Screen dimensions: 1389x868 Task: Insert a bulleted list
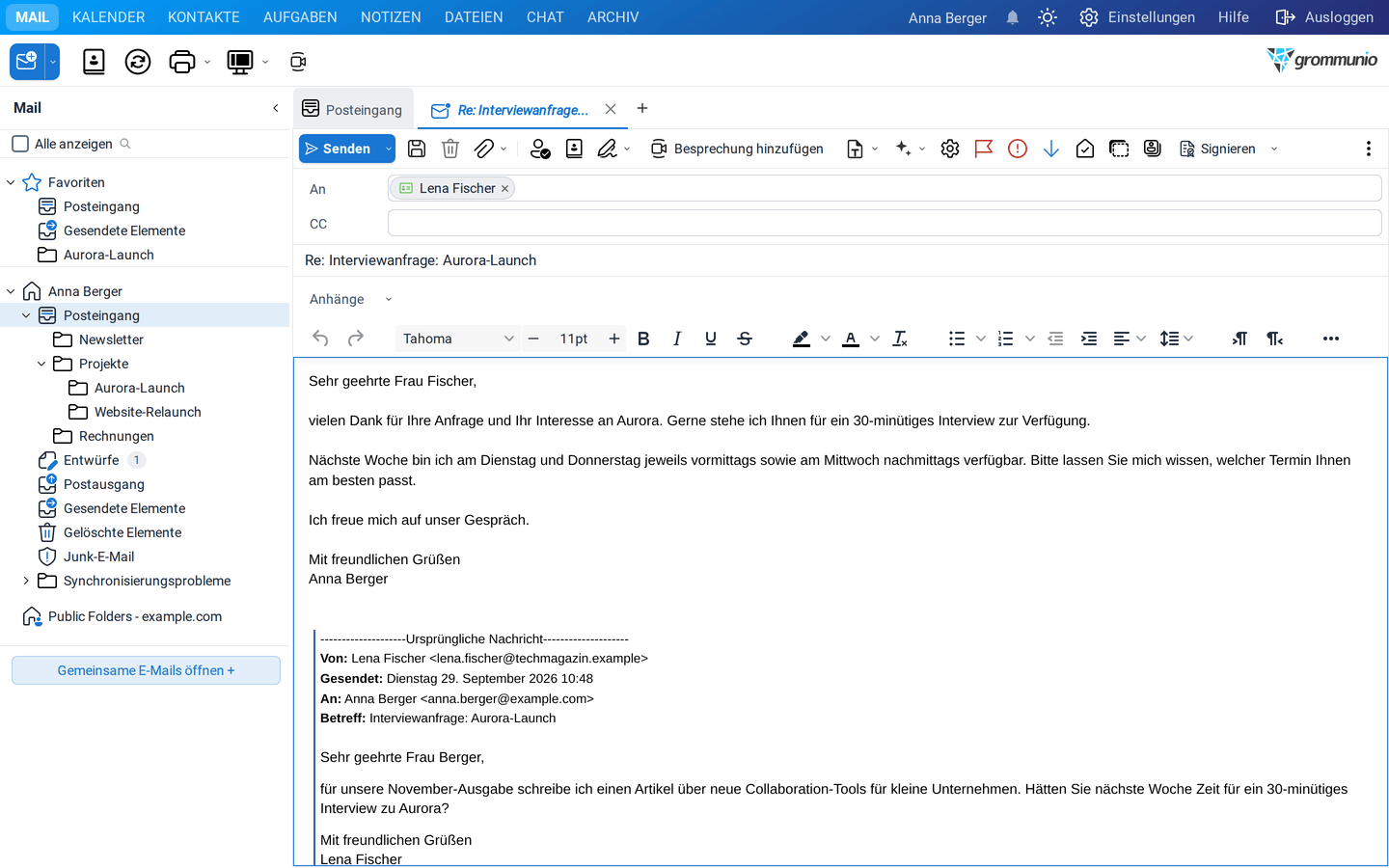(957, 339)
